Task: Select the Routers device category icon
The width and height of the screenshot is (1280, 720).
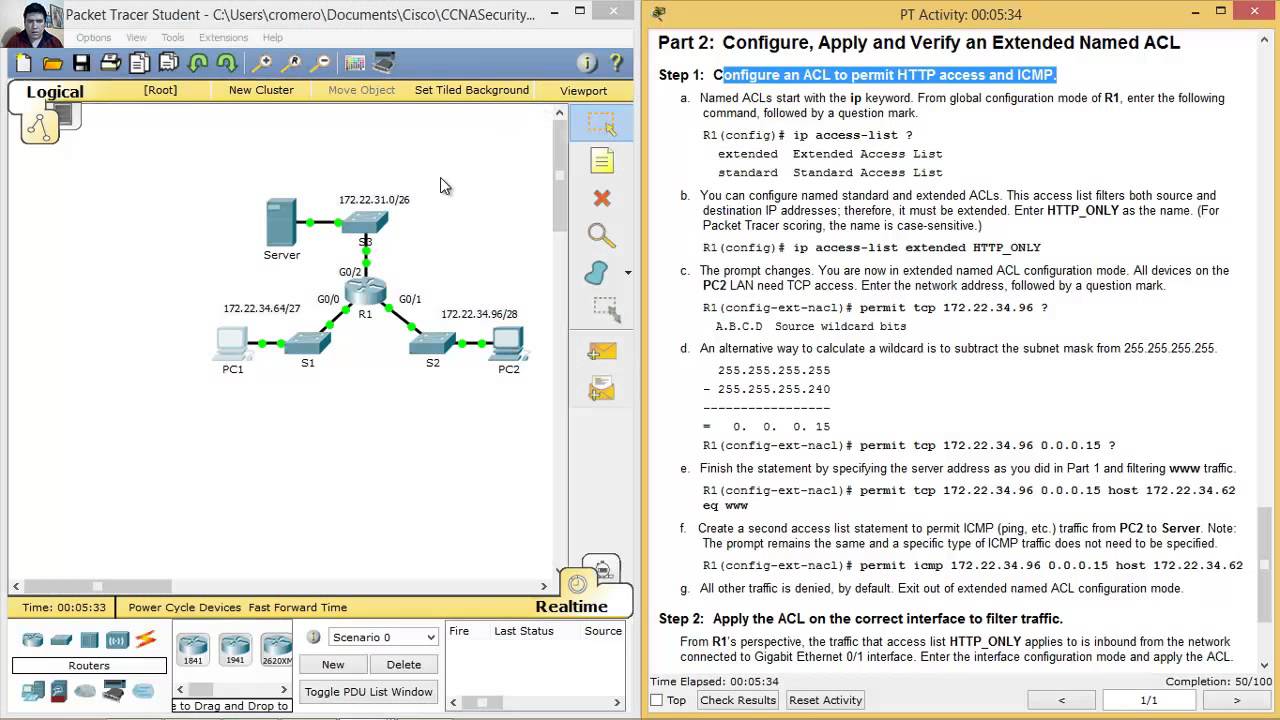Action: click(33, 640)
